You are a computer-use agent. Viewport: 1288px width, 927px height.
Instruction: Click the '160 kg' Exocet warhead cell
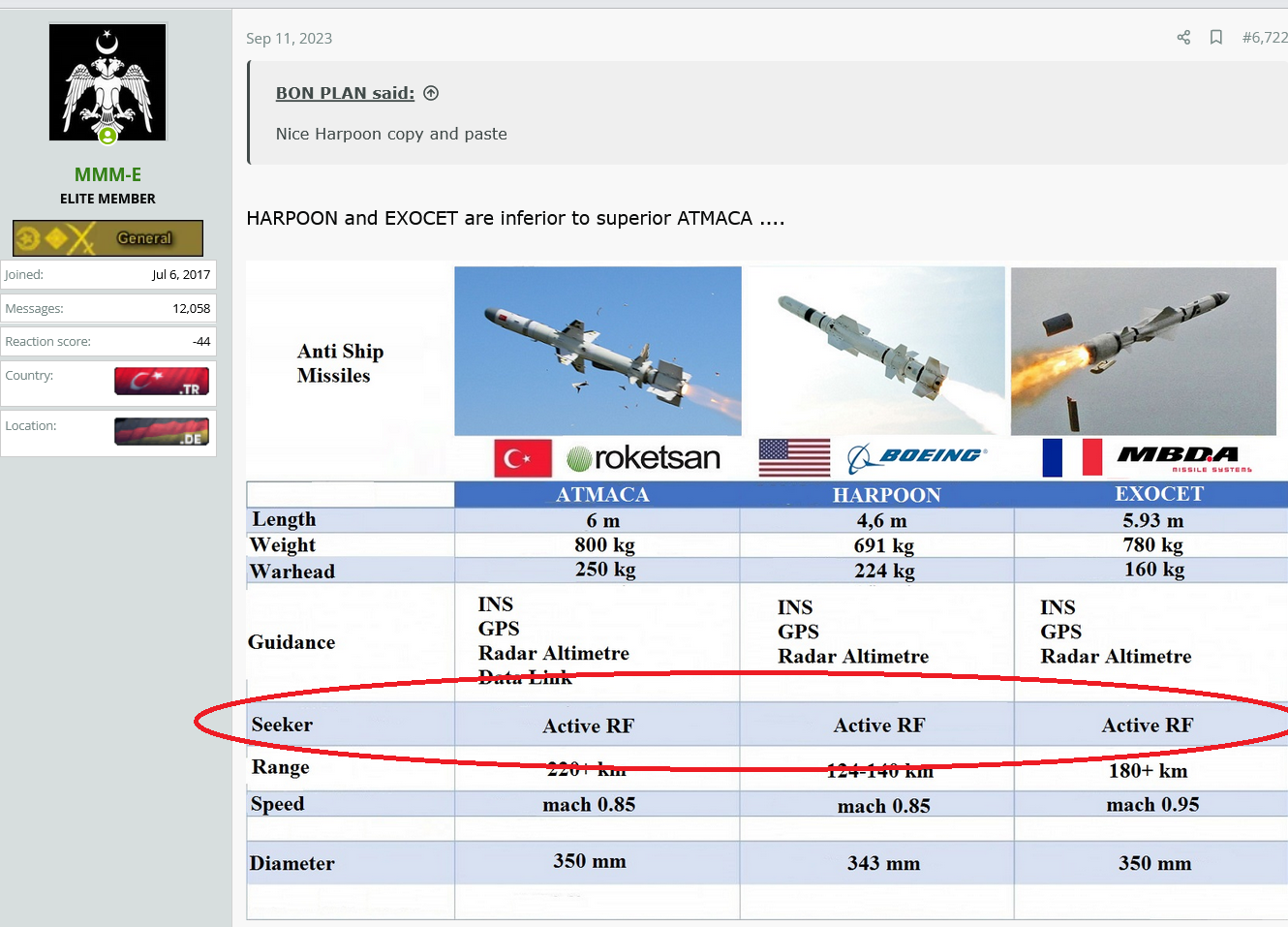pos(1154,570)
